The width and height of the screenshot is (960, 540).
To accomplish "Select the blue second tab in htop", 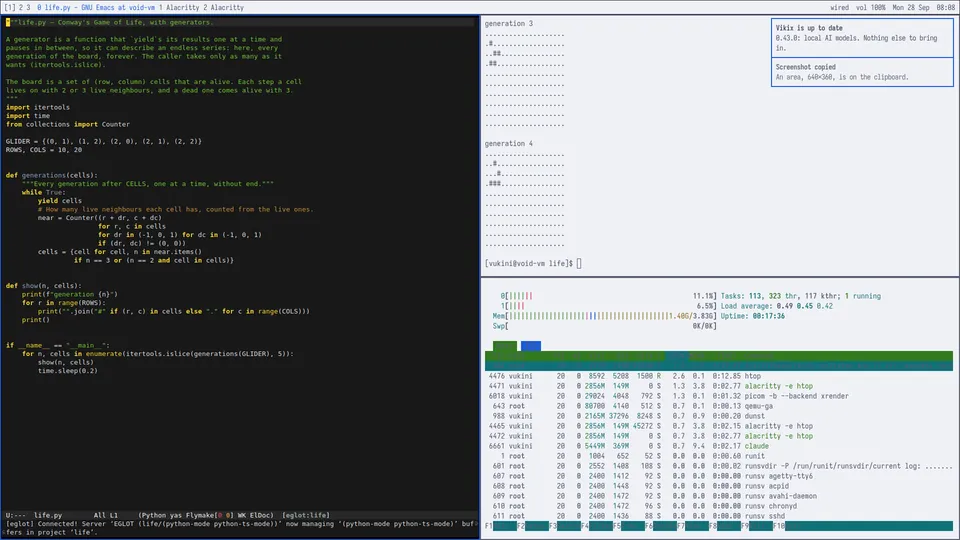I will coord(531,346).
